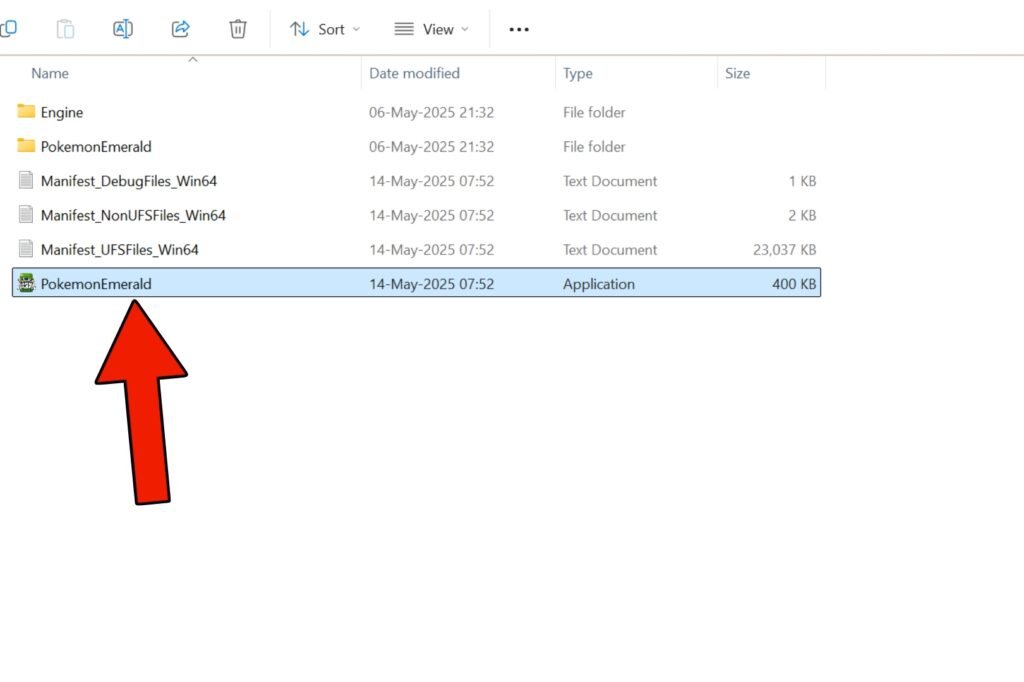This screenshot has width=1024, height=682.
Task: Click date modified of Manifest_NonUFSFiles_Win64
Action: point(432,215)
